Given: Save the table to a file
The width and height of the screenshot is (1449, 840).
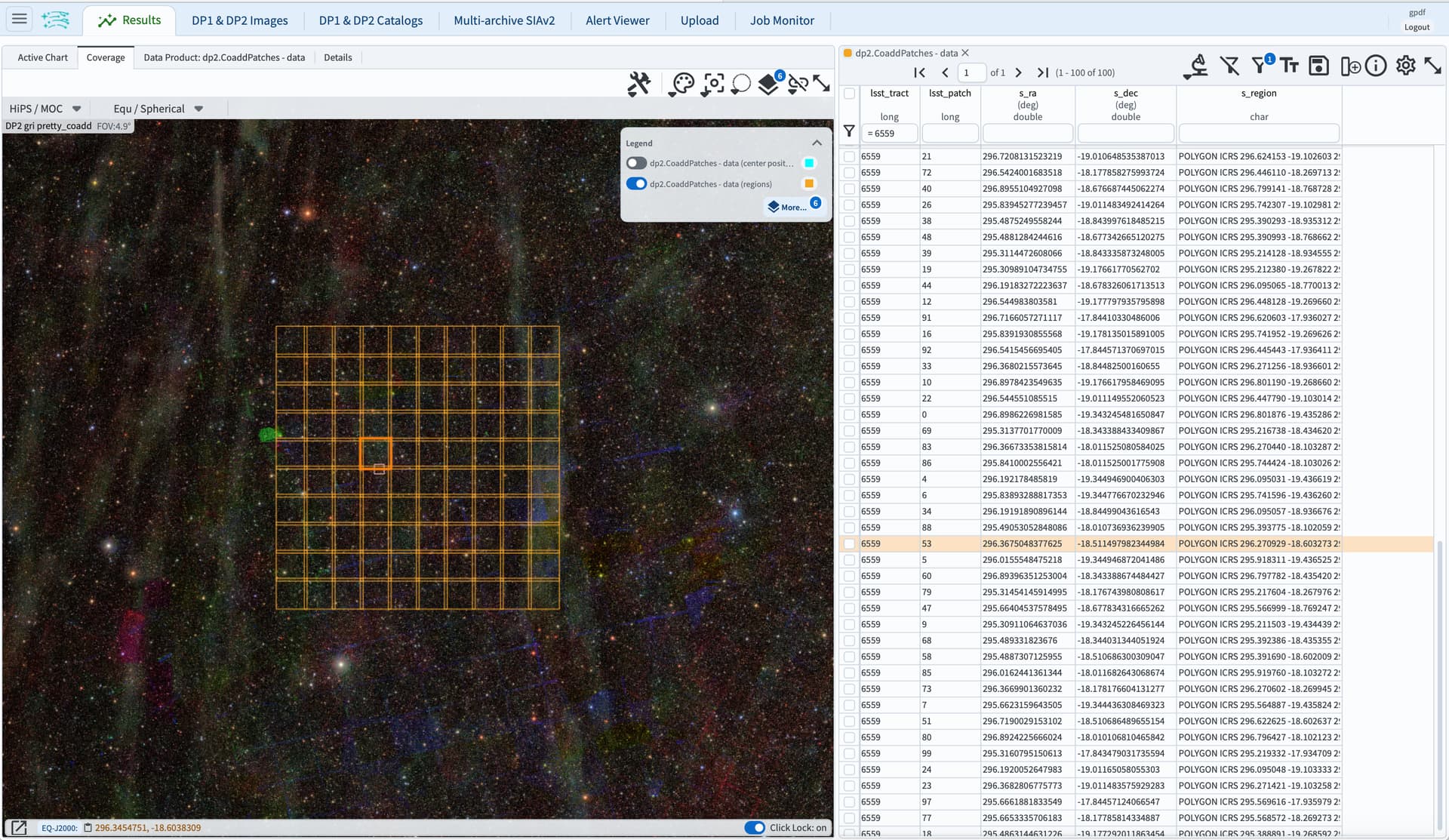Looking at the screenshot, I should tap(1318, 66).
